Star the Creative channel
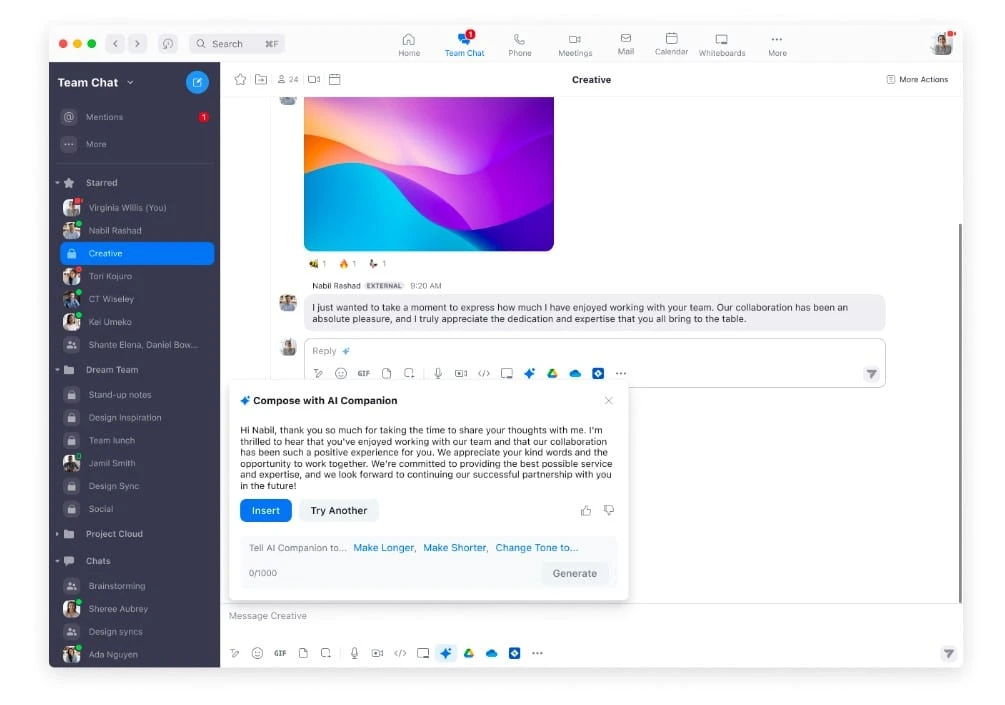 tap(240, 79)
